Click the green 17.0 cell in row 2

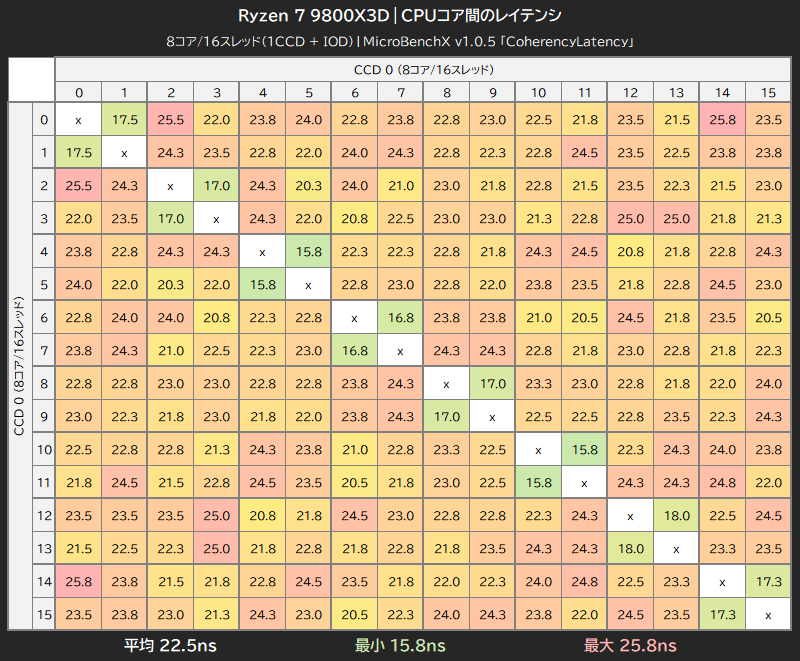[217, 185]
